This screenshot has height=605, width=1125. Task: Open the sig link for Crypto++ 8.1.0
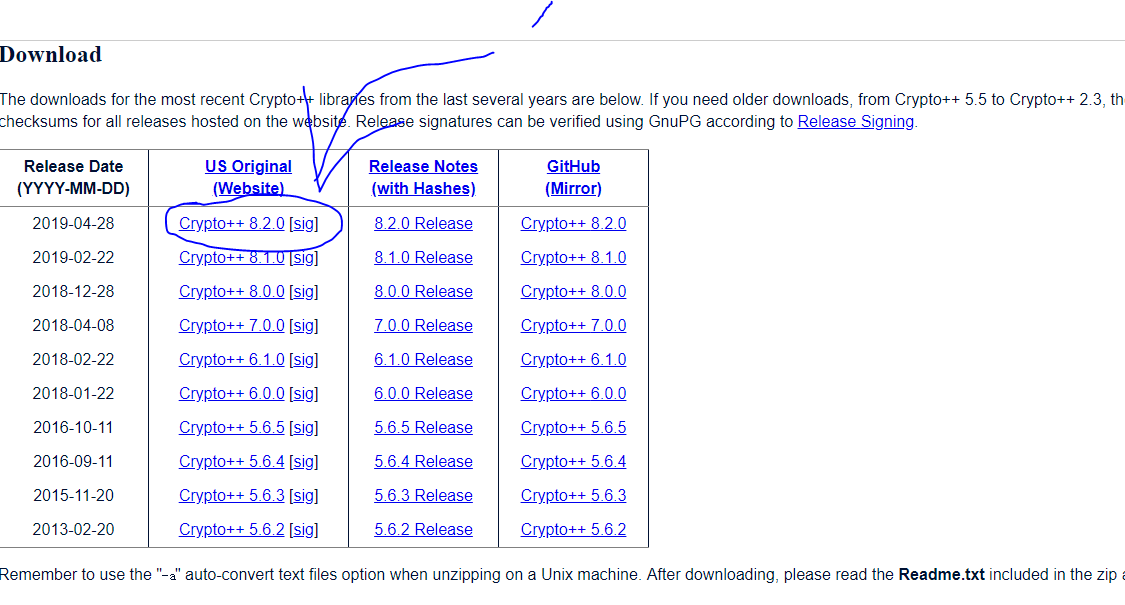click(x=303, y=257)
